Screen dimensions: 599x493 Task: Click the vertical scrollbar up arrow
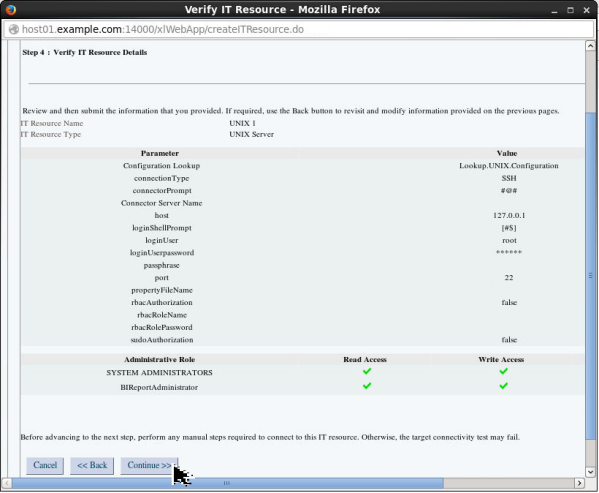click(x=590, y=46)
